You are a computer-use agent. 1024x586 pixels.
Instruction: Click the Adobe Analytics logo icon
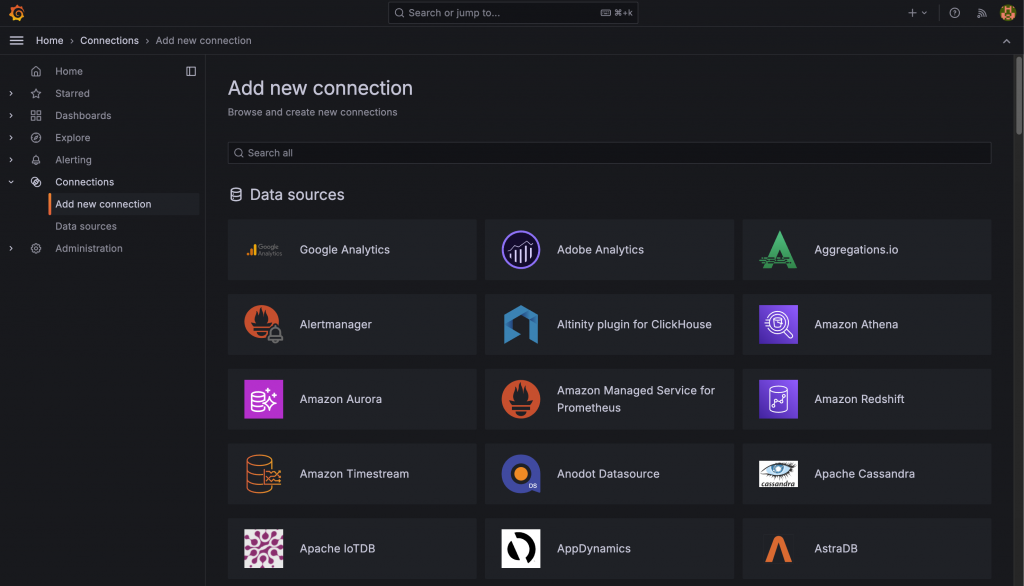point(520,250)
